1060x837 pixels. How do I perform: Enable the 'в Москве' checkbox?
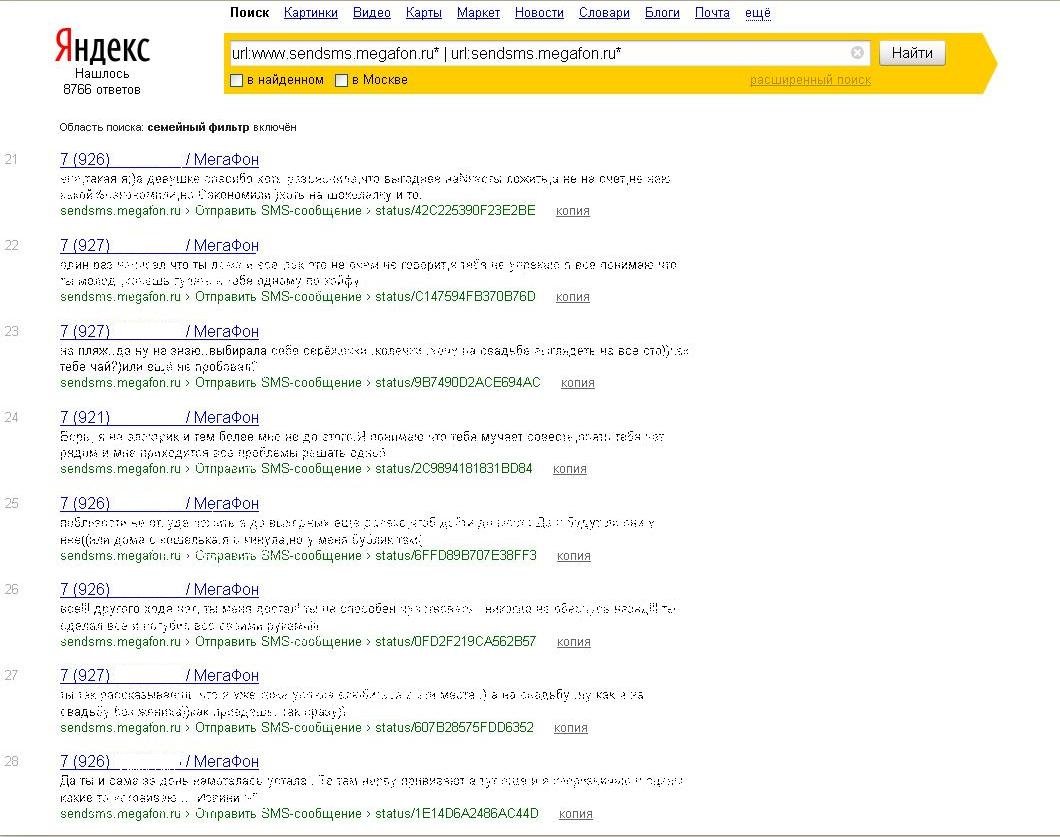click(x=341, y=80)
